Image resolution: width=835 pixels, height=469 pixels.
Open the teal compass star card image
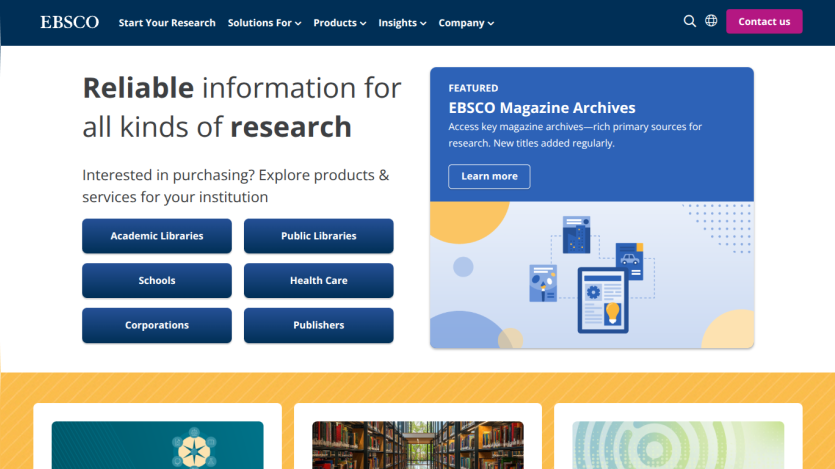158,445
